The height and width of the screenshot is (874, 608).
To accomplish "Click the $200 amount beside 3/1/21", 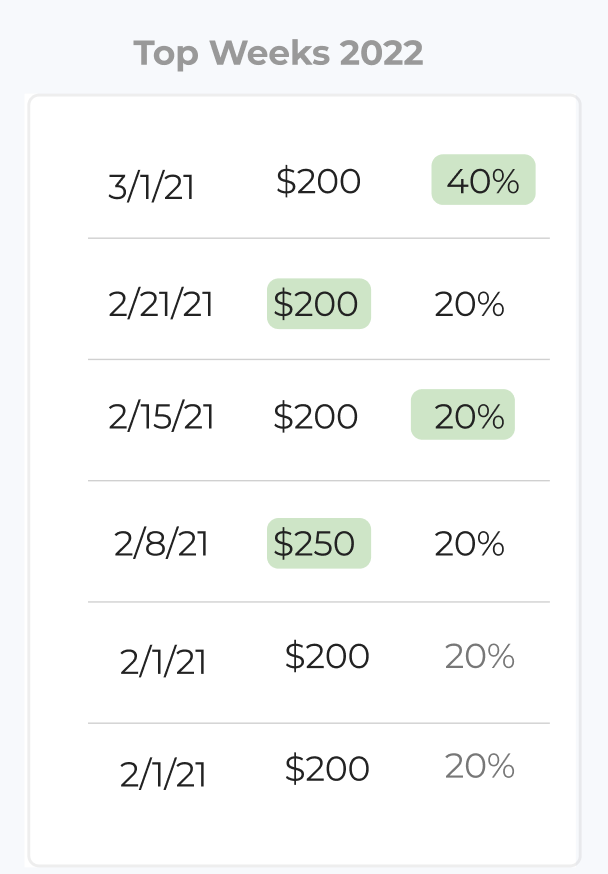I will pyautogui.click(x=318, y=181).
